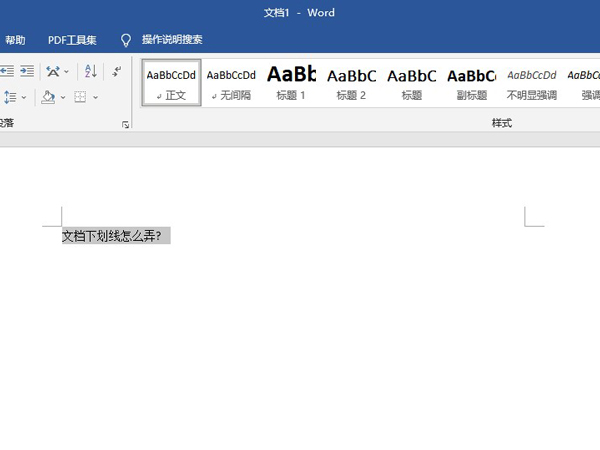Click the lightbulb icon beside 操作说明搜索
The width and height of the screenshot is (600, 450).
point(125,40)
